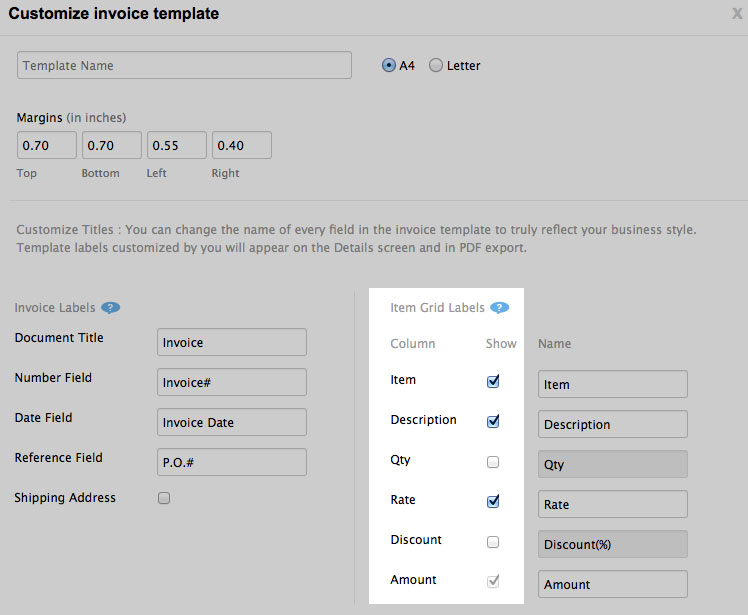The width and height of the screenshot is (748, 615).
Task: Click the 'Document Title' label
Action: (59, 337)
